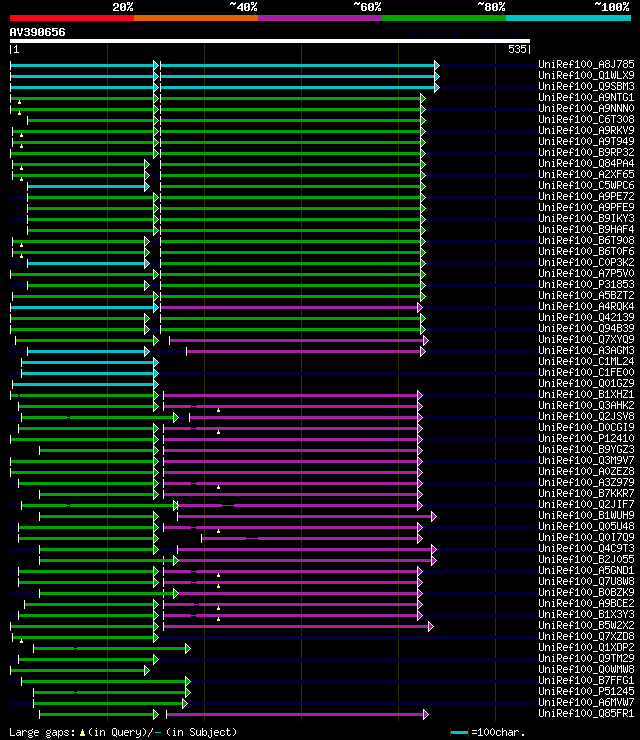Click the purple alignment bar of UniRef100_Q85FR1
Viewport: 640px width, 740px height.
coord(297,715)
